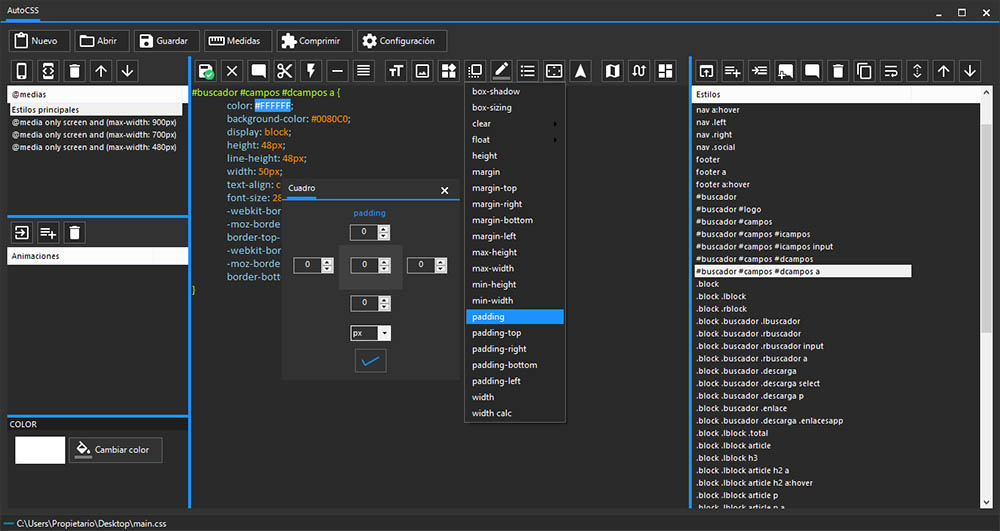
Task: Click the wrap text icon in Estilos toolbar
Action: 891,71
